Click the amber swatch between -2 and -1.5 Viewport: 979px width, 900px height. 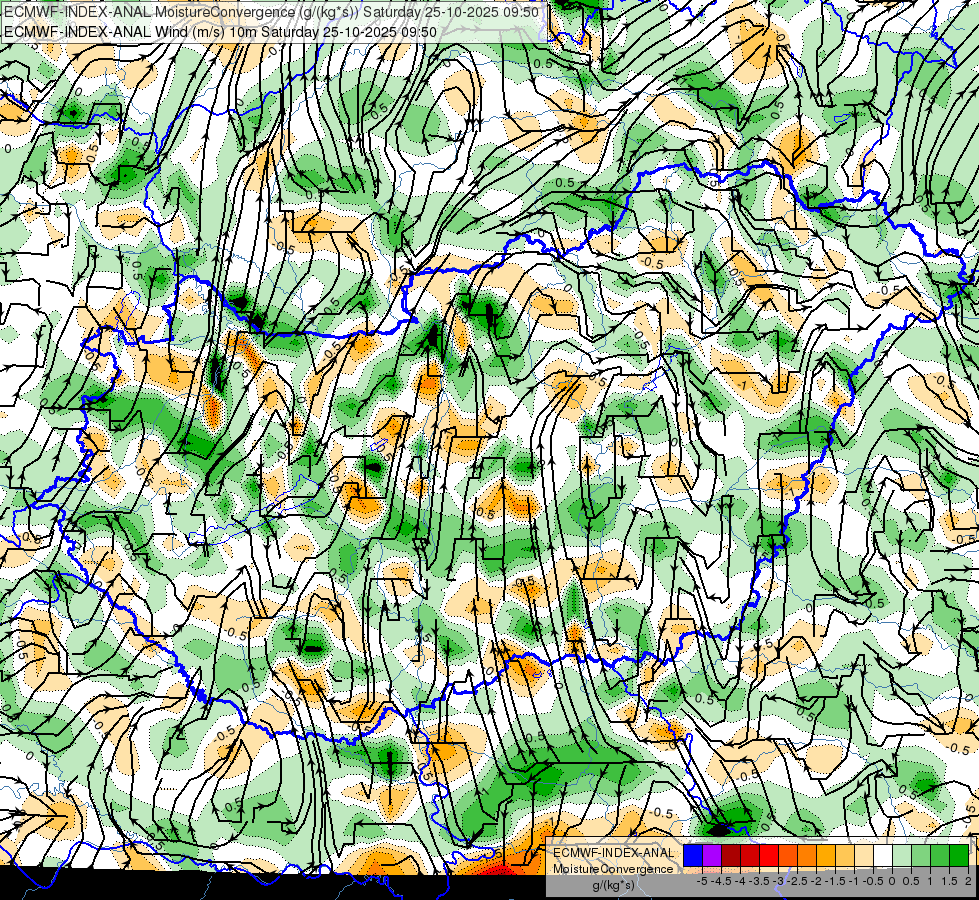point(826,855)
